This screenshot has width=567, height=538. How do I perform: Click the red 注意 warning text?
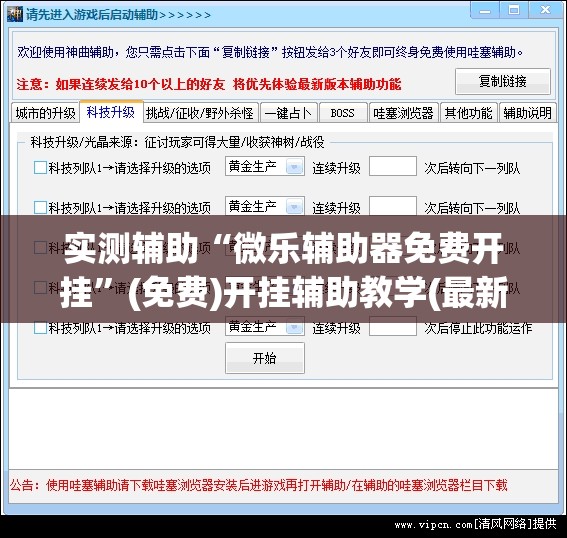209,85
